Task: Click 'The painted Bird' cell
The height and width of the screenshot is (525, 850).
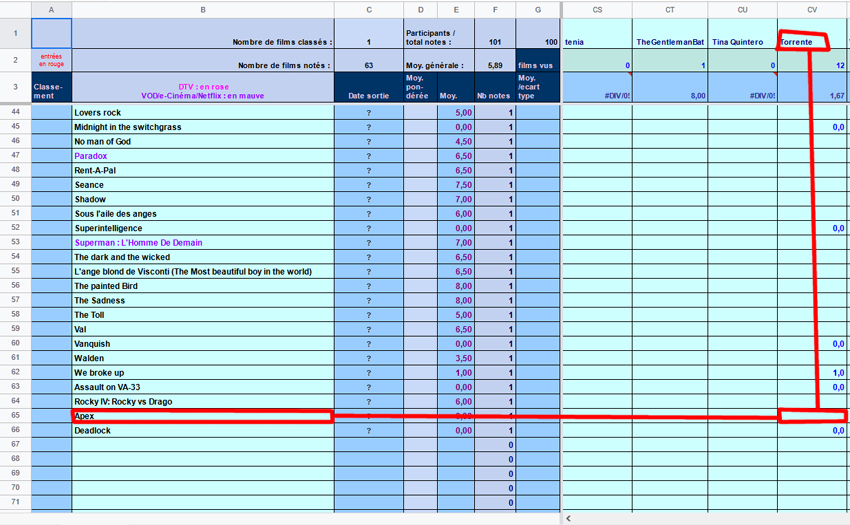Action: (x=203, y=286)
